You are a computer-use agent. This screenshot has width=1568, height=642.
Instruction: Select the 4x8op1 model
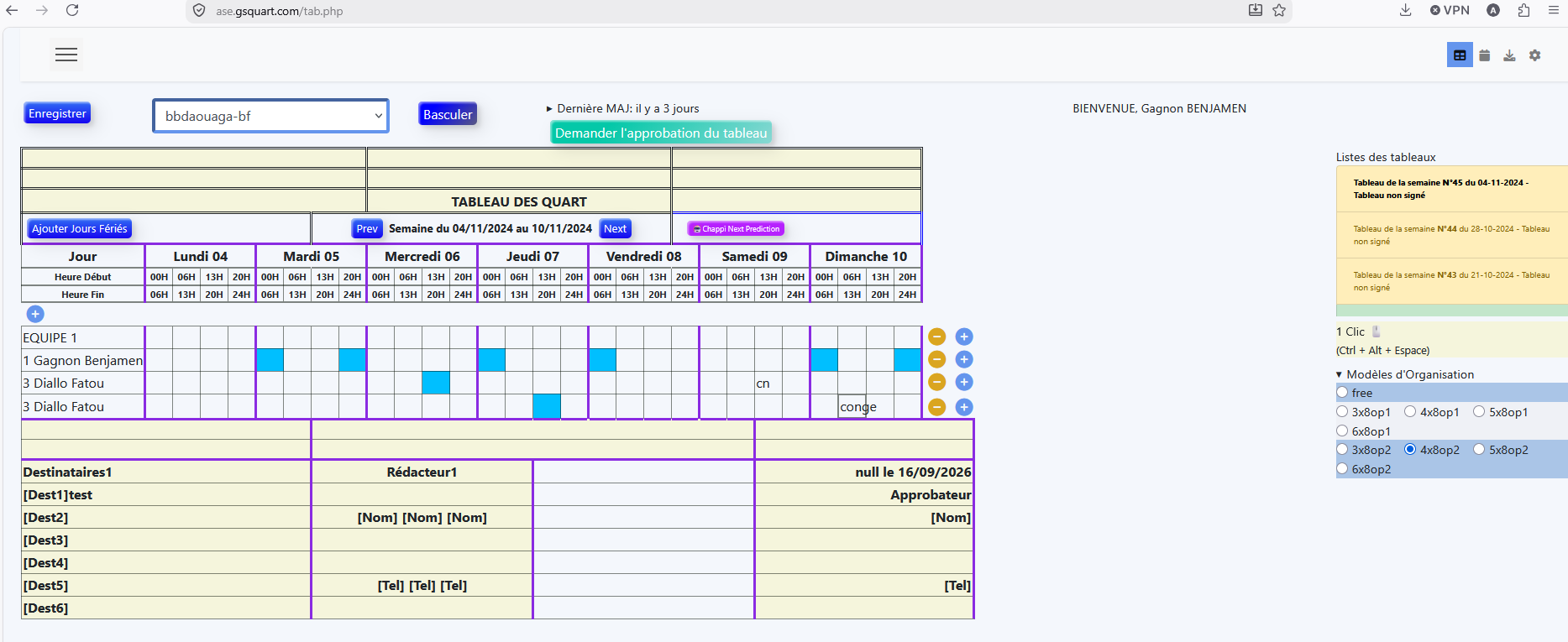tap(1411, 412)
